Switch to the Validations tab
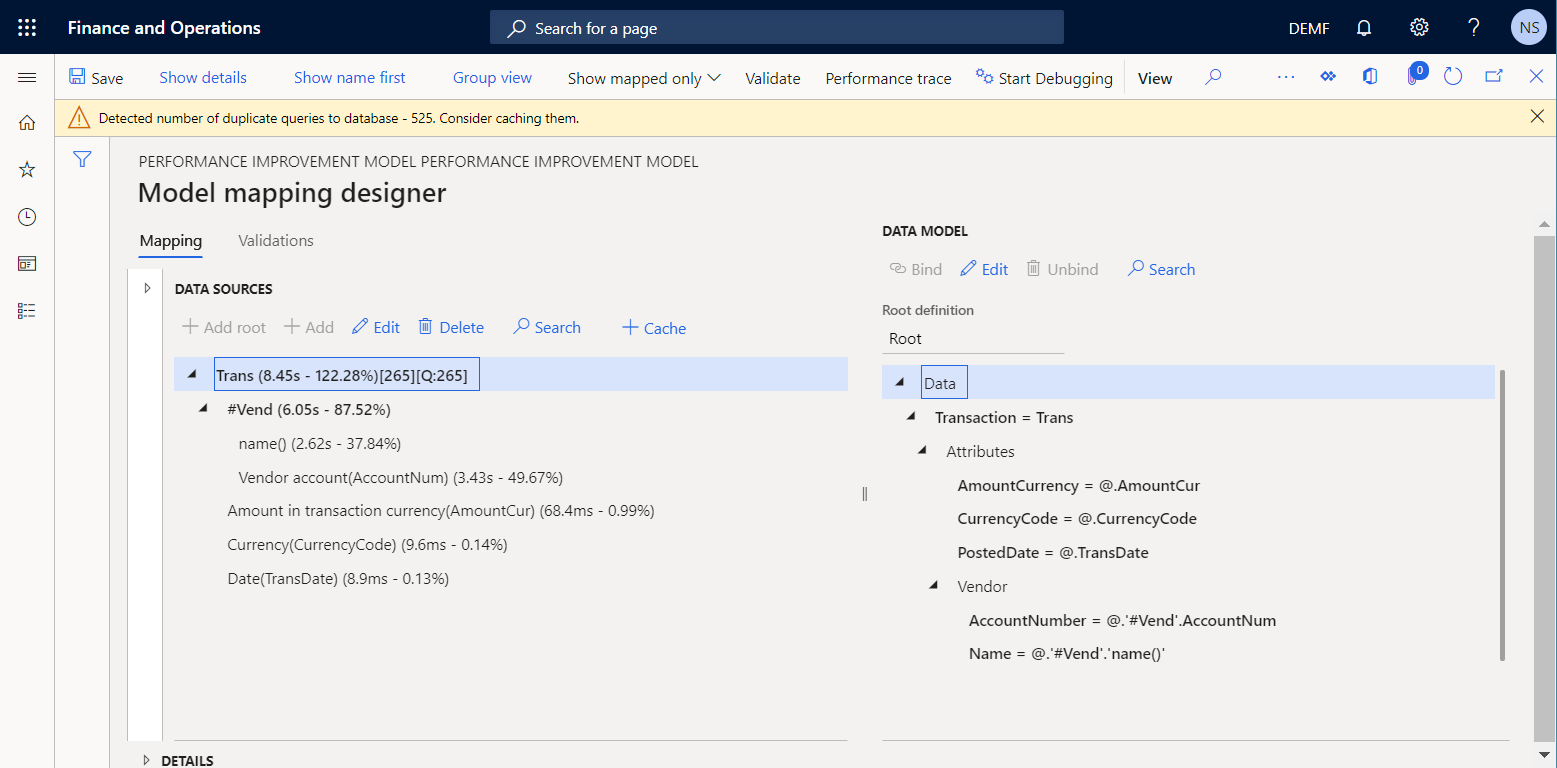Image resolution: width=1557 pixels, height=768 pixels. pyautogui.click(x=275, y=240)
